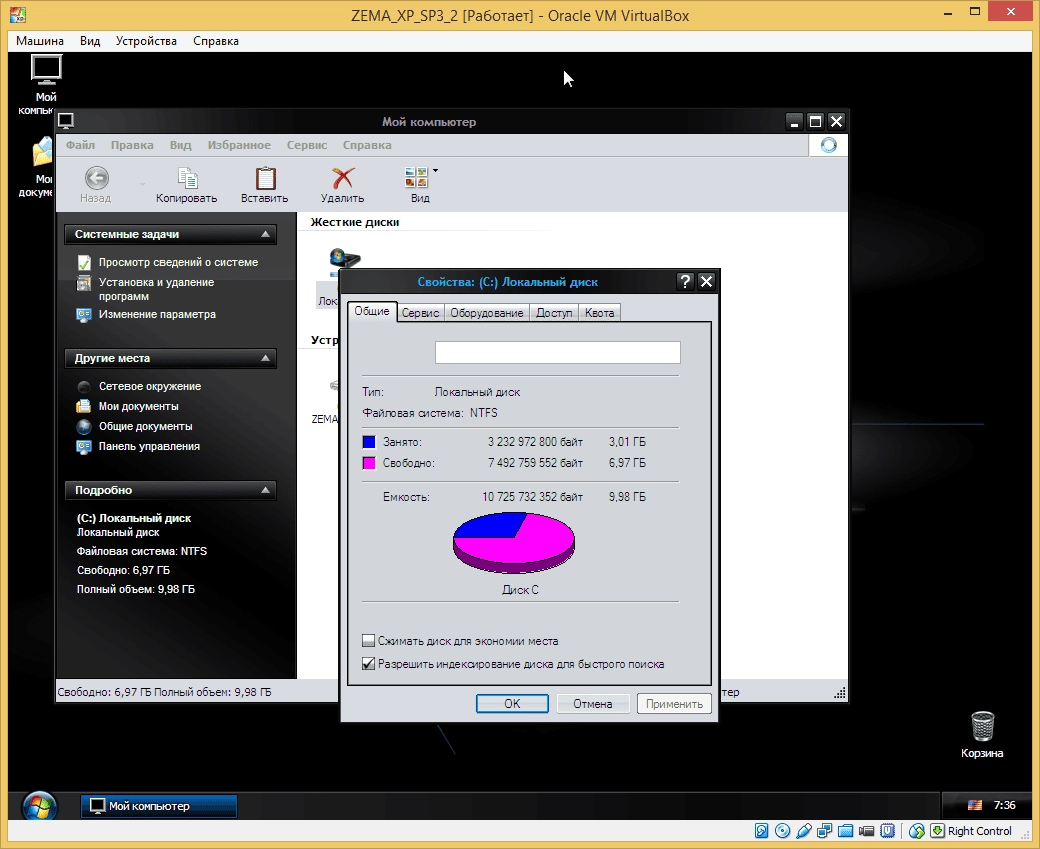The width and height of the screenshot is (1040, 849).
Task: Click the Копировать toolbar icon
Action: click(187, 178)
